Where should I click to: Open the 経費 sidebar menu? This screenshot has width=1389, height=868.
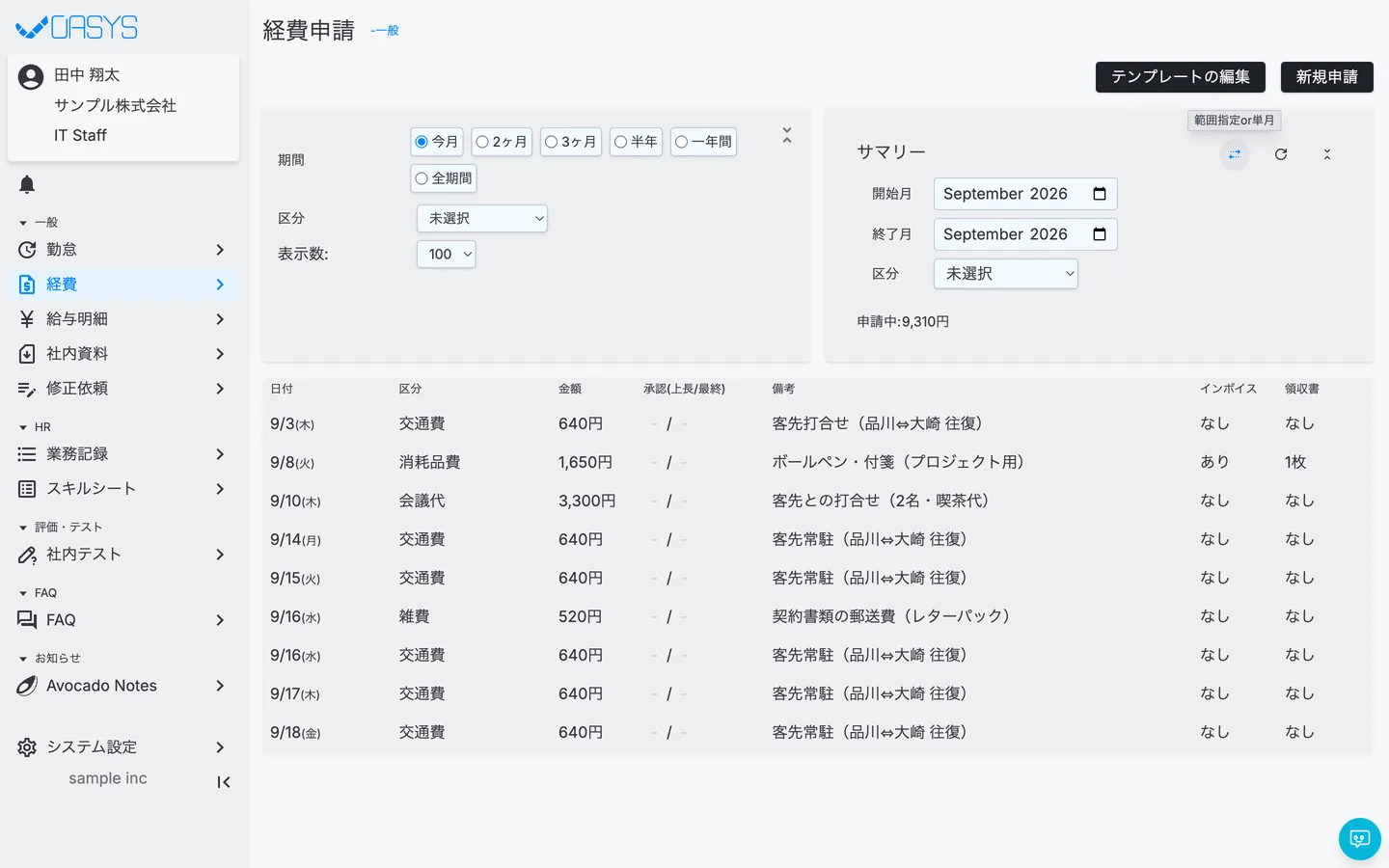[x=123, y=285]
